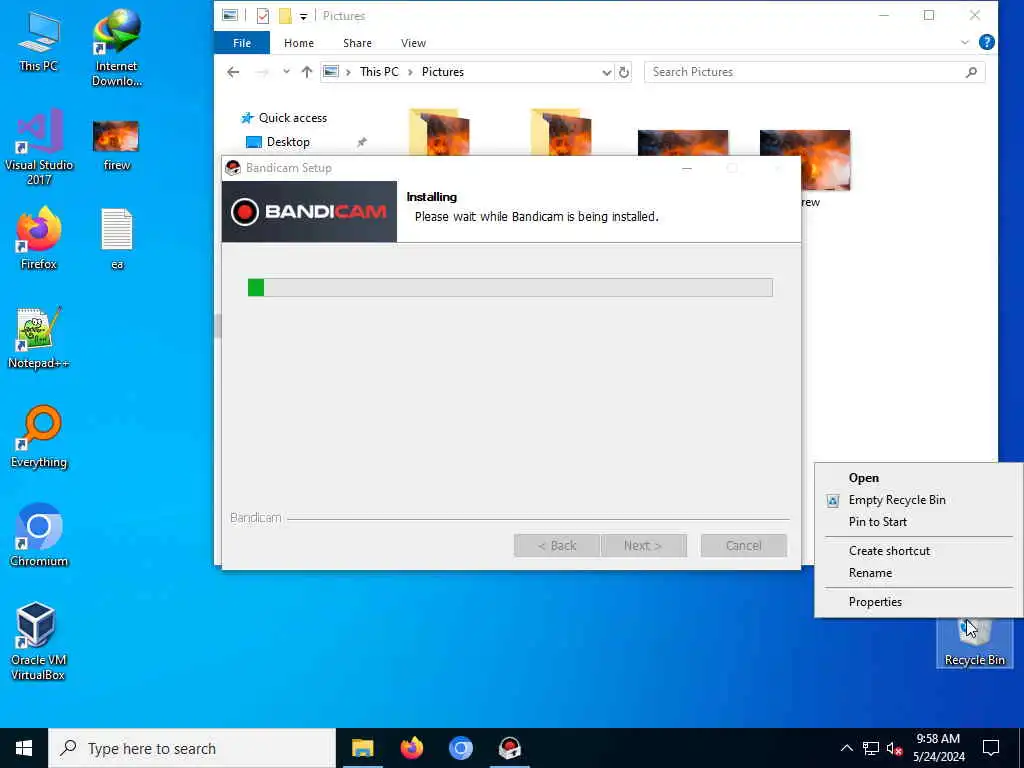Select the first fire folder thumbnail
Viewport: 1024px width, 768px height.
click(439, 132)
